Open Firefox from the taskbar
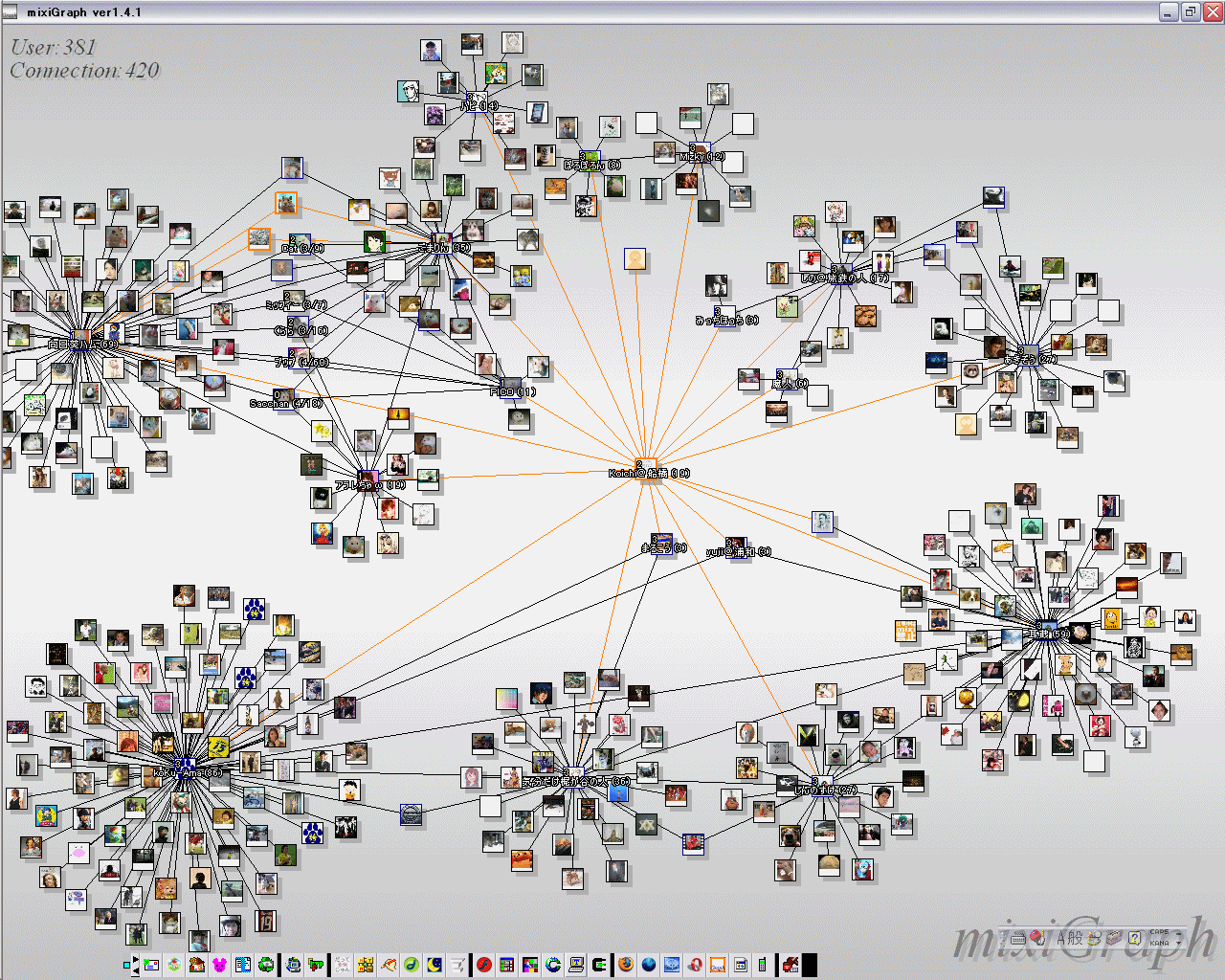1225x980 pixels. [x=626, y=965]
